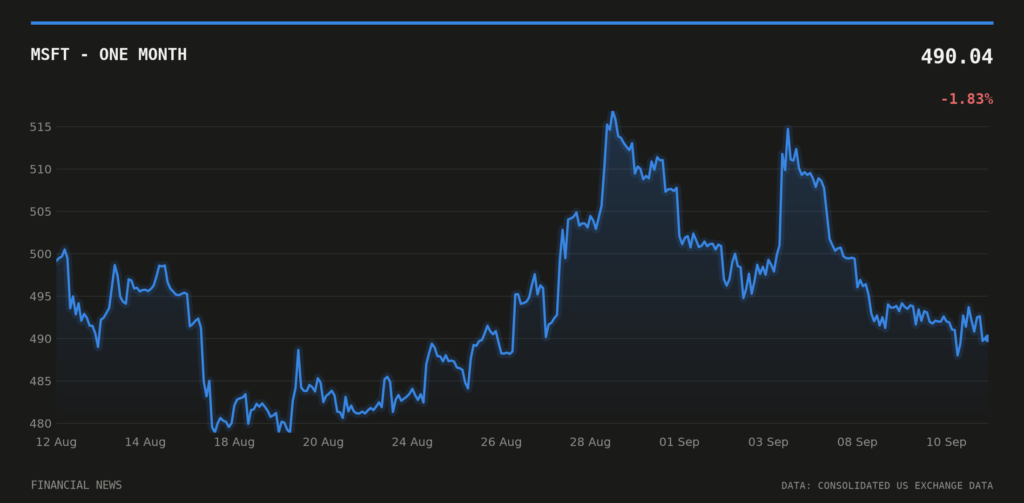Click the 08 Sep date label
The image size is (1024, 503).
(x=857, y=442)
